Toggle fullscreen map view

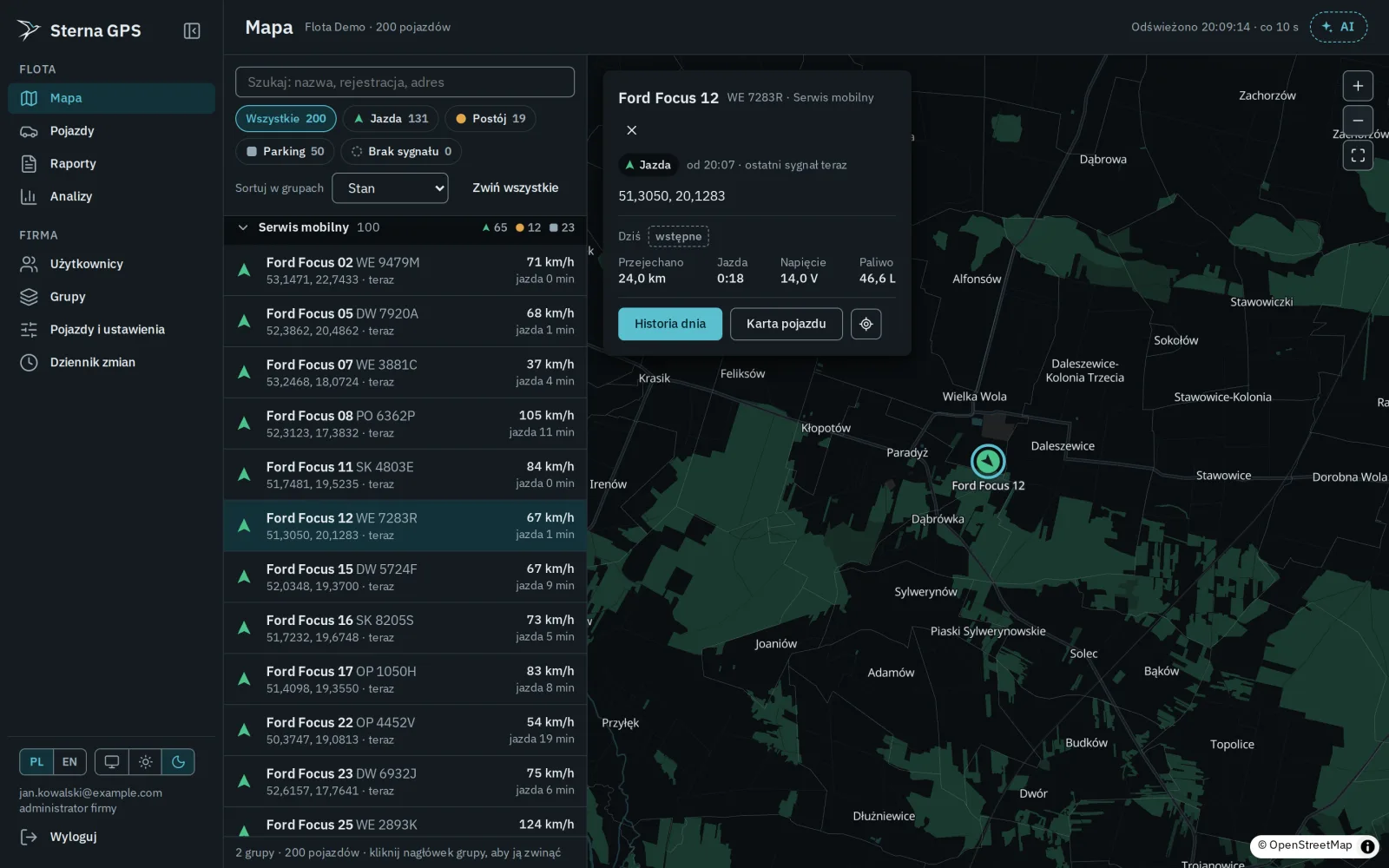(x=1358, y=155)
